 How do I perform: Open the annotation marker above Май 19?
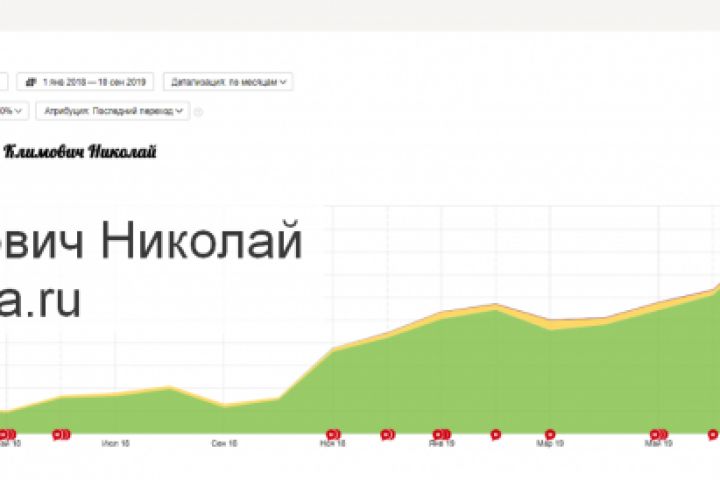[659, 435]
